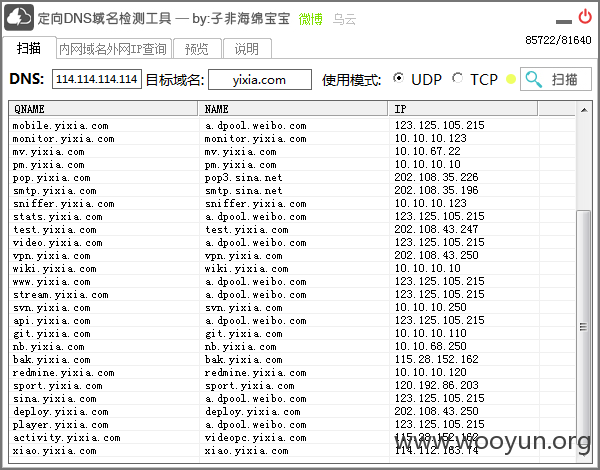This screenshot has width=600, height=470.
Task: Select the pop.yixia.com row
Action: click(292, 178)
